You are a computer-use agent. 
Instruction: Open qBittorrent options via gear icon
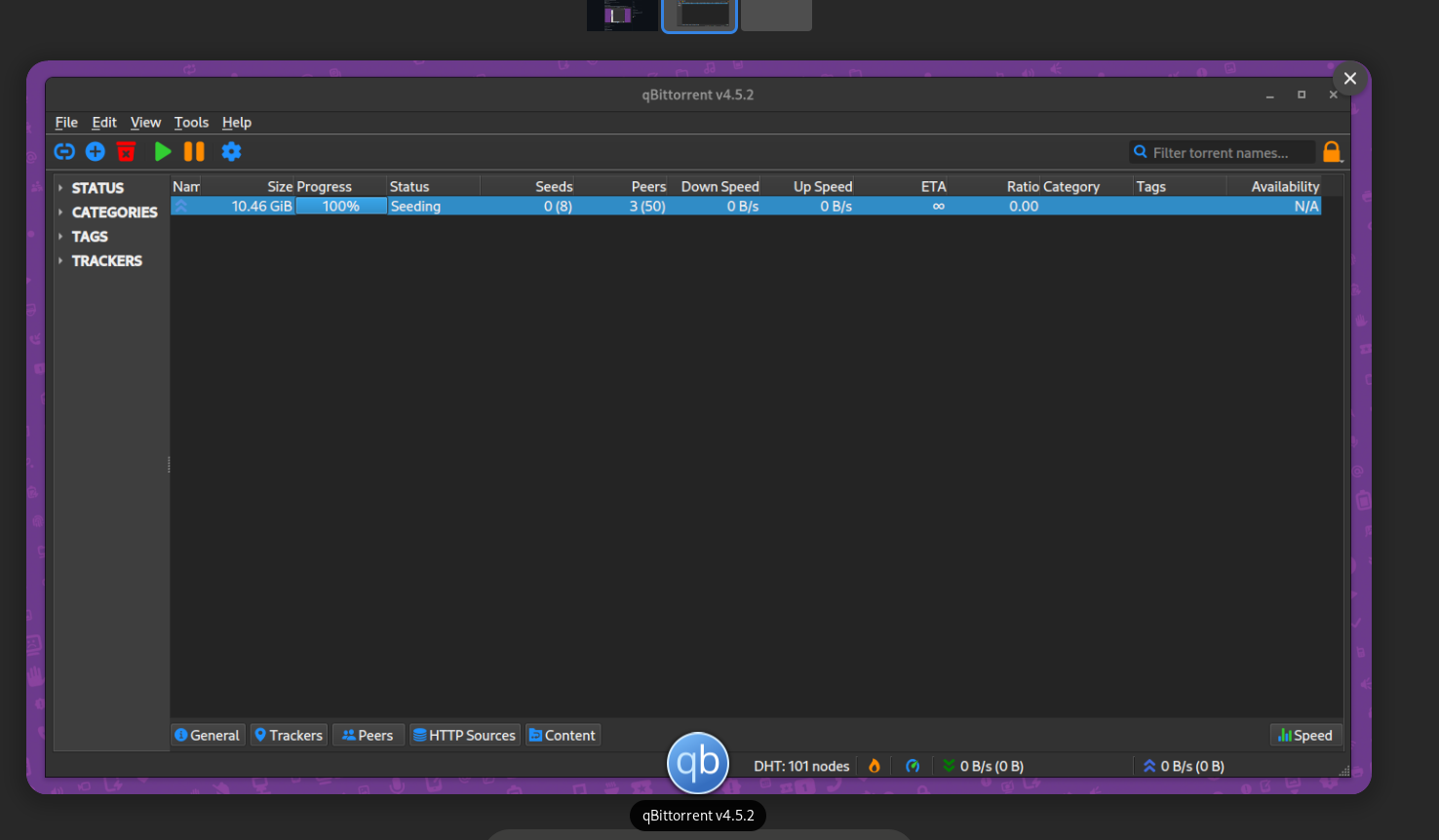(231, 151)
